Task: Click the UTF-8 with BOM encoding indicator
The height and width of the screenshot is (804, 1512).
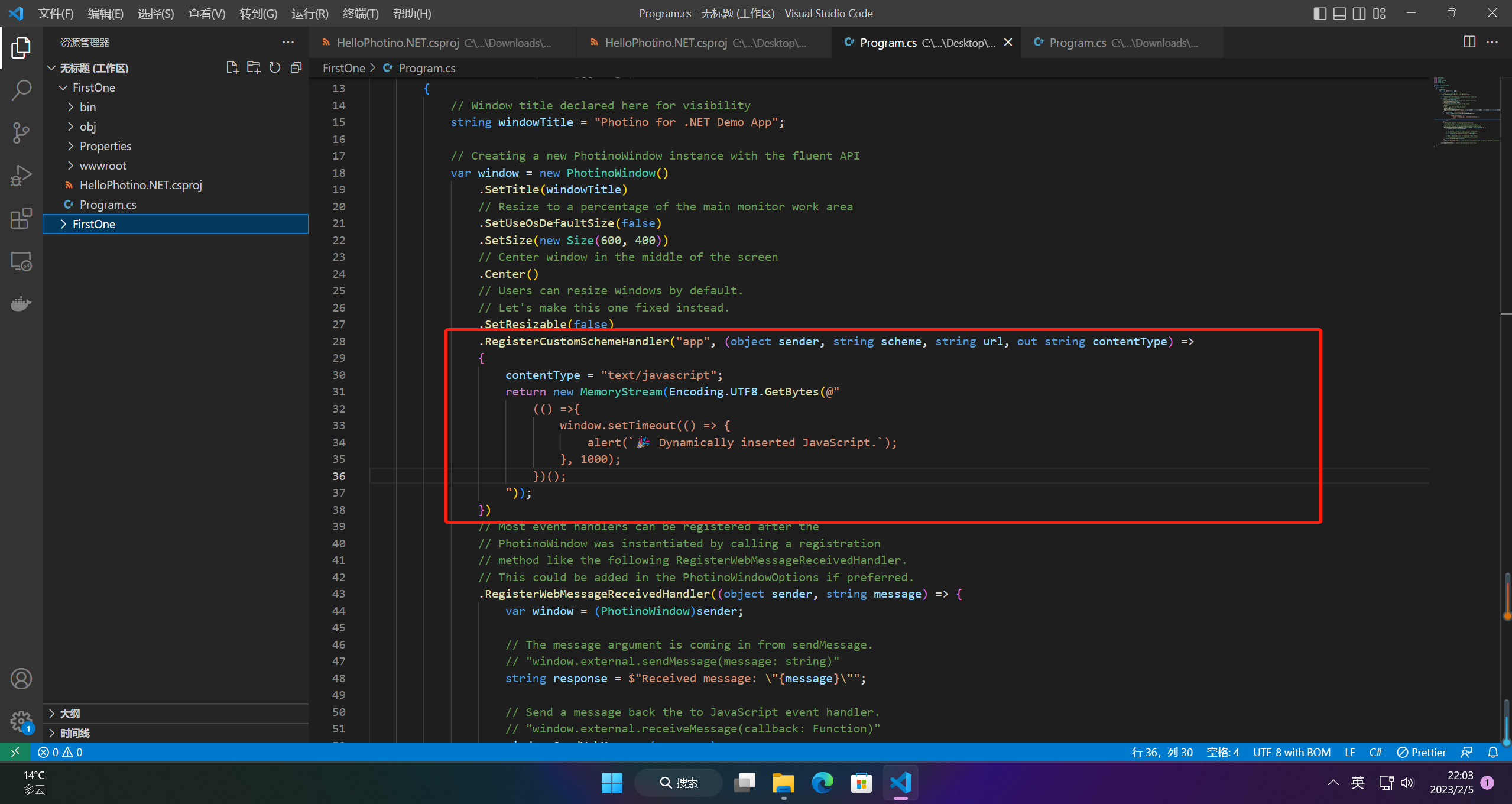Action: point(1292,752)
